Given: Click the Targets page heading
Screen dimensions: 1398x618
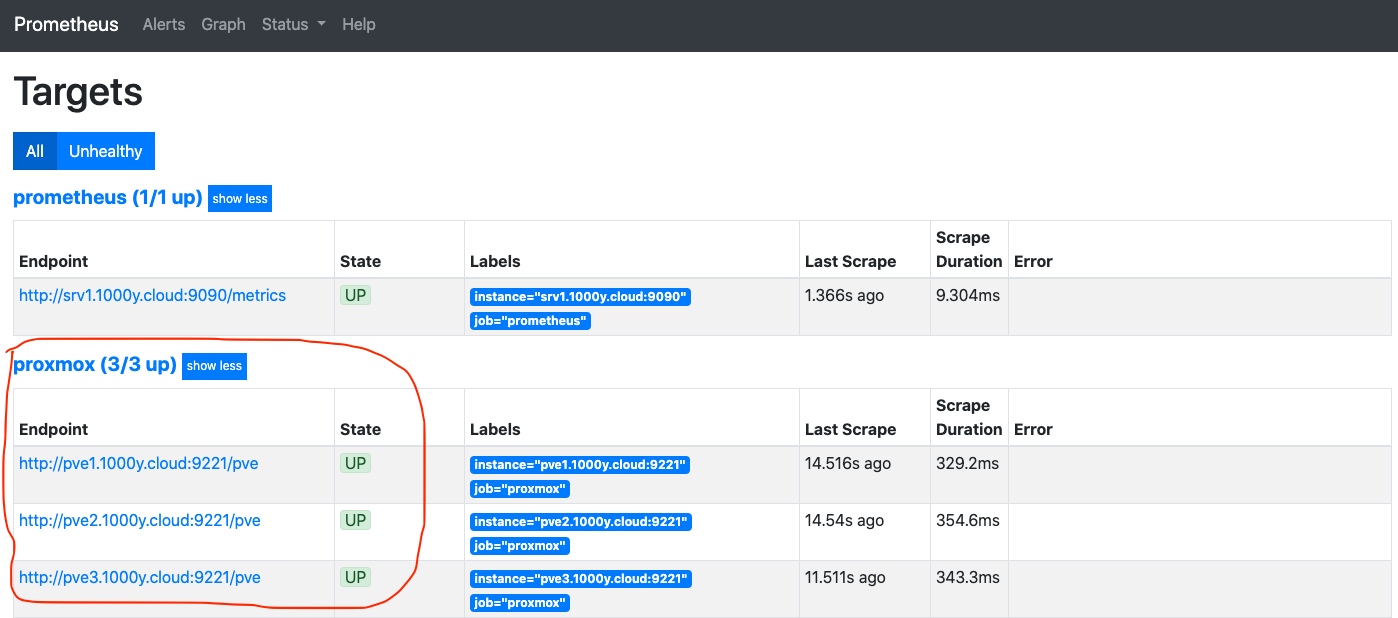Looking at the screenshot, I should pyautogui.click(x=78, y=92).
